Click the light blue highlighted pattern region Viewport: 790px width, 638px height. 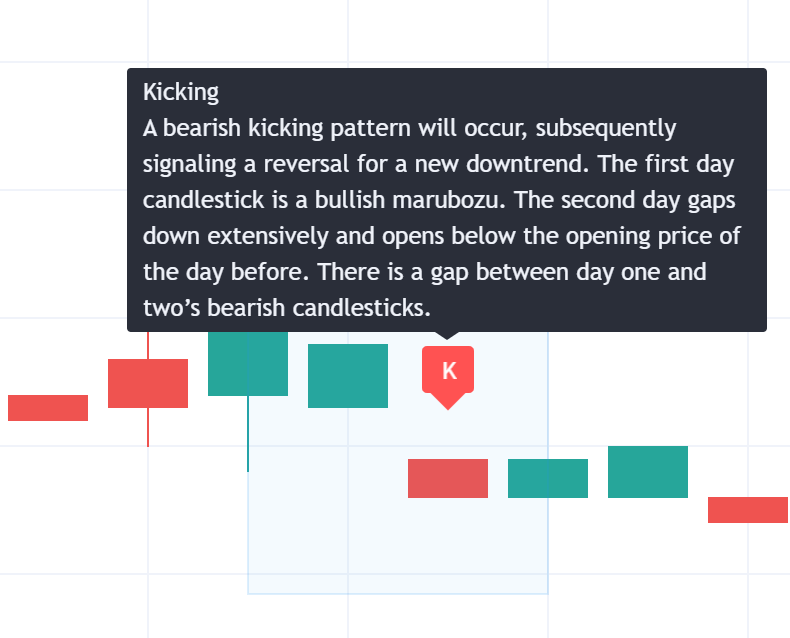coord(398,540)
